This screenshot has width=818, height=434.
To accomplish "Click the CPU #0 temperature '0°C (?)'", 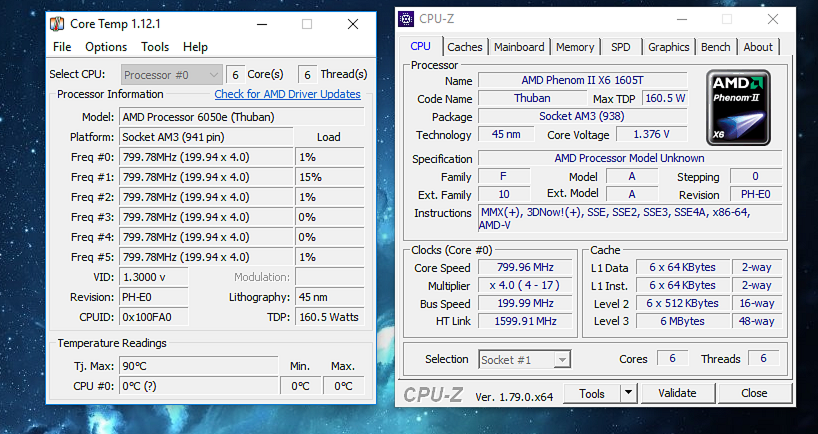I will [199, 387].
